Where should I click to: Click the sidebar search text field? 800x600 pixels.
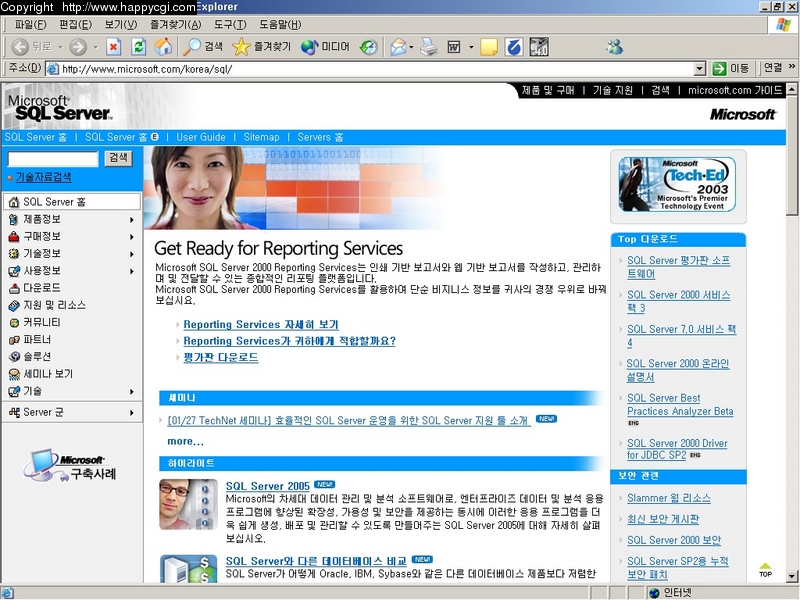click(x=53, y=159)
